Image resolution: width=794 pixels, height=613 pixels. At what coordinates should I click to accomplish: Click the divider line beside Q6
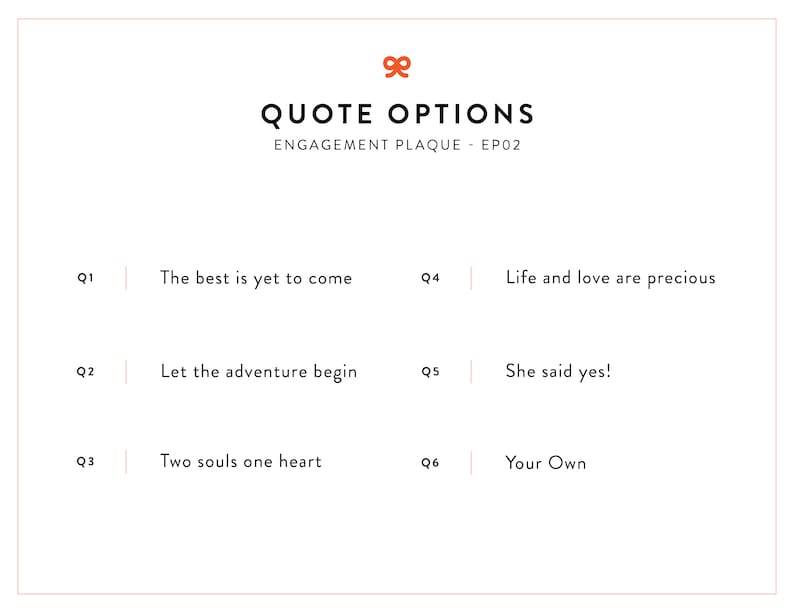tap(471, 463)
